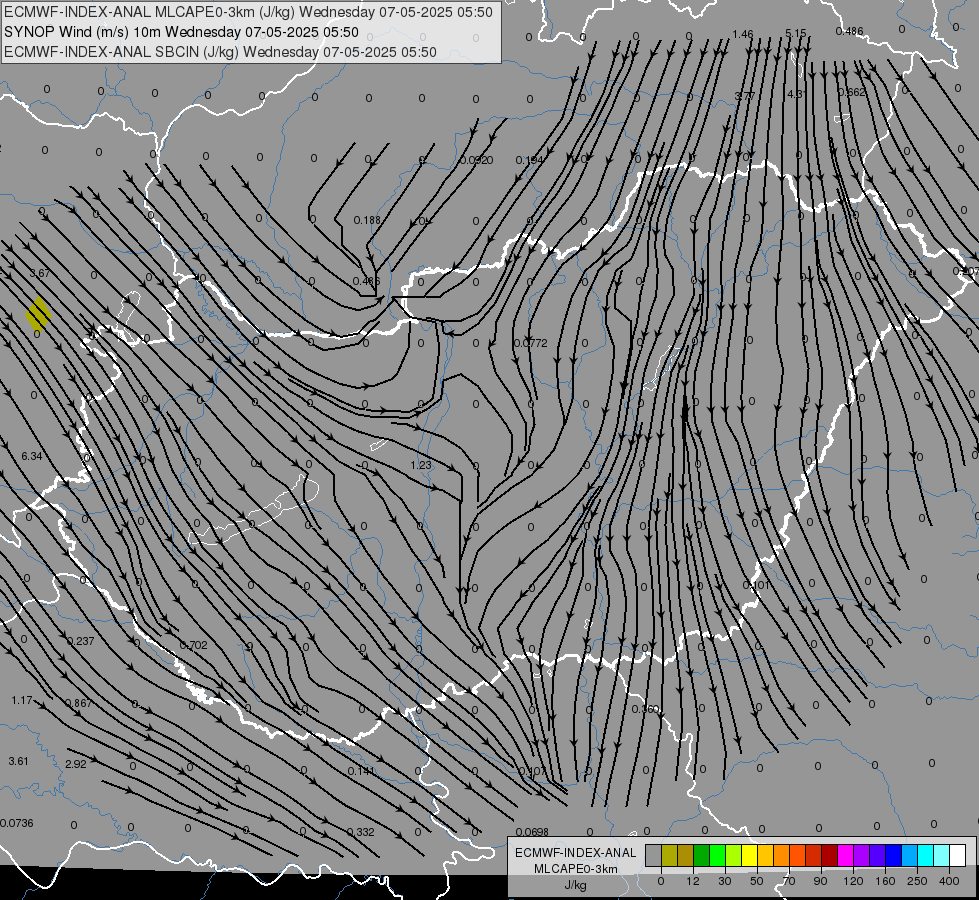Click the 0.0698 value on the map

533,832
